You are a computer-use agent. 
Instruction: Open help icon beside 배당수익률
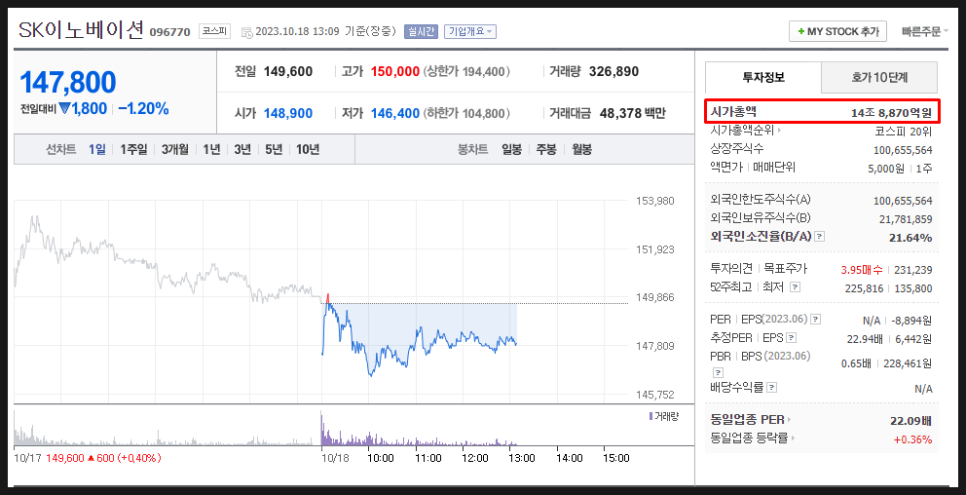pos(773,388)
